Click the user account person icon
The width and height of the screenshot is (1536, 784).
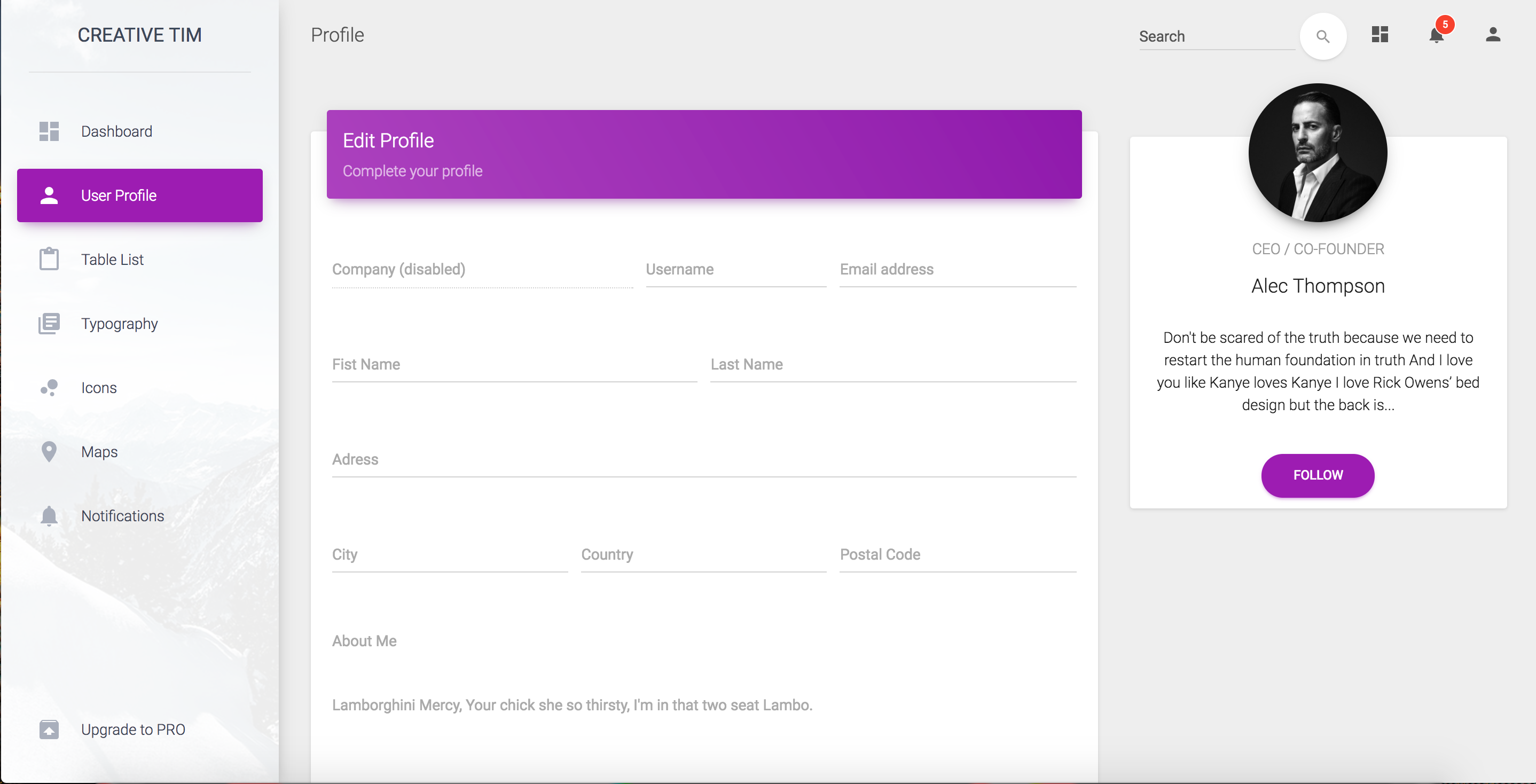(x=1492, y=35)
